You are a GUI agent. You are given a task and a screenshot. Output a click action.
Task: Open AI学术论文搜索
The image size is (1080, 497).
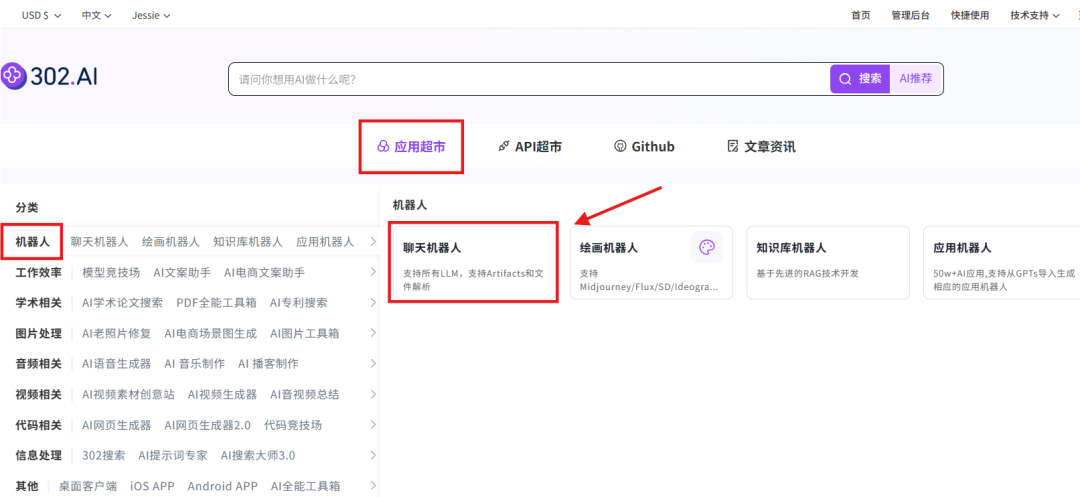click(122, 302)
